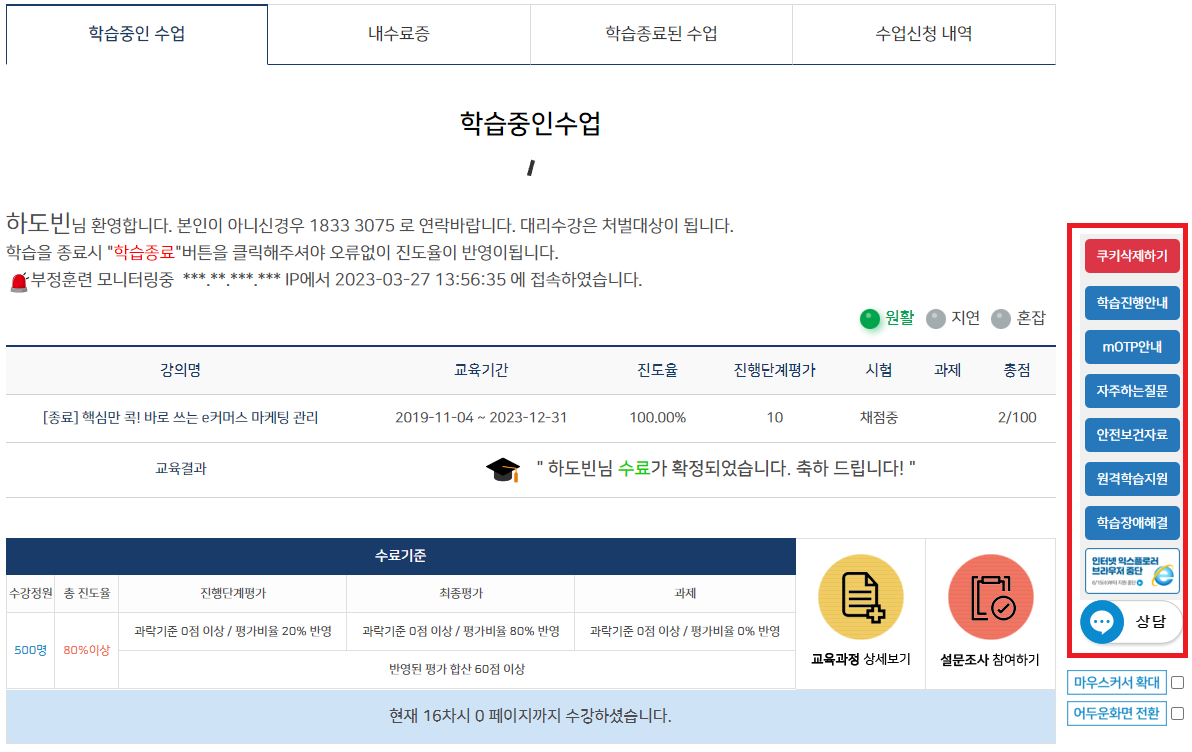Image resolution: width=1192 pixels, height=752 pixels.
Task: Click the red siren monitoring icon
Action: click(x=19, y=282)
